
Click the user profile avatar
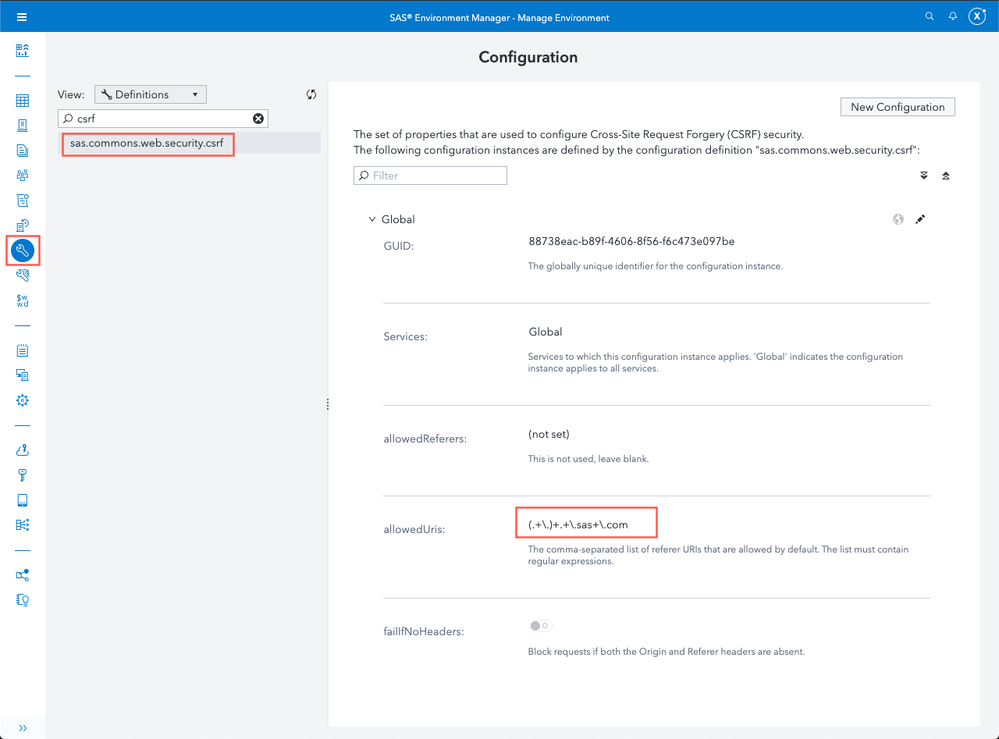[x=977, y=17]
